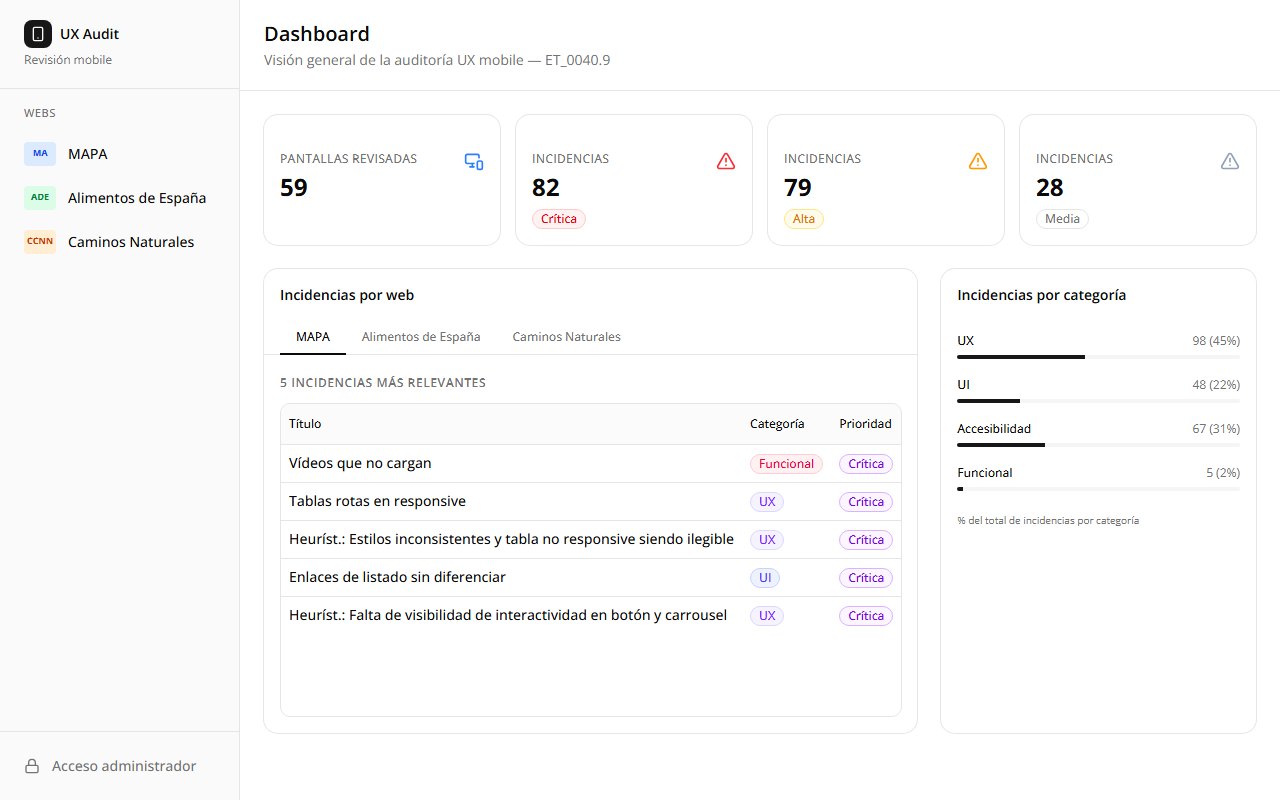The height and width of the screenshot is (800, 1280).
Task: Select the MAPA tab in Incidencias por web
Action: 313,337
